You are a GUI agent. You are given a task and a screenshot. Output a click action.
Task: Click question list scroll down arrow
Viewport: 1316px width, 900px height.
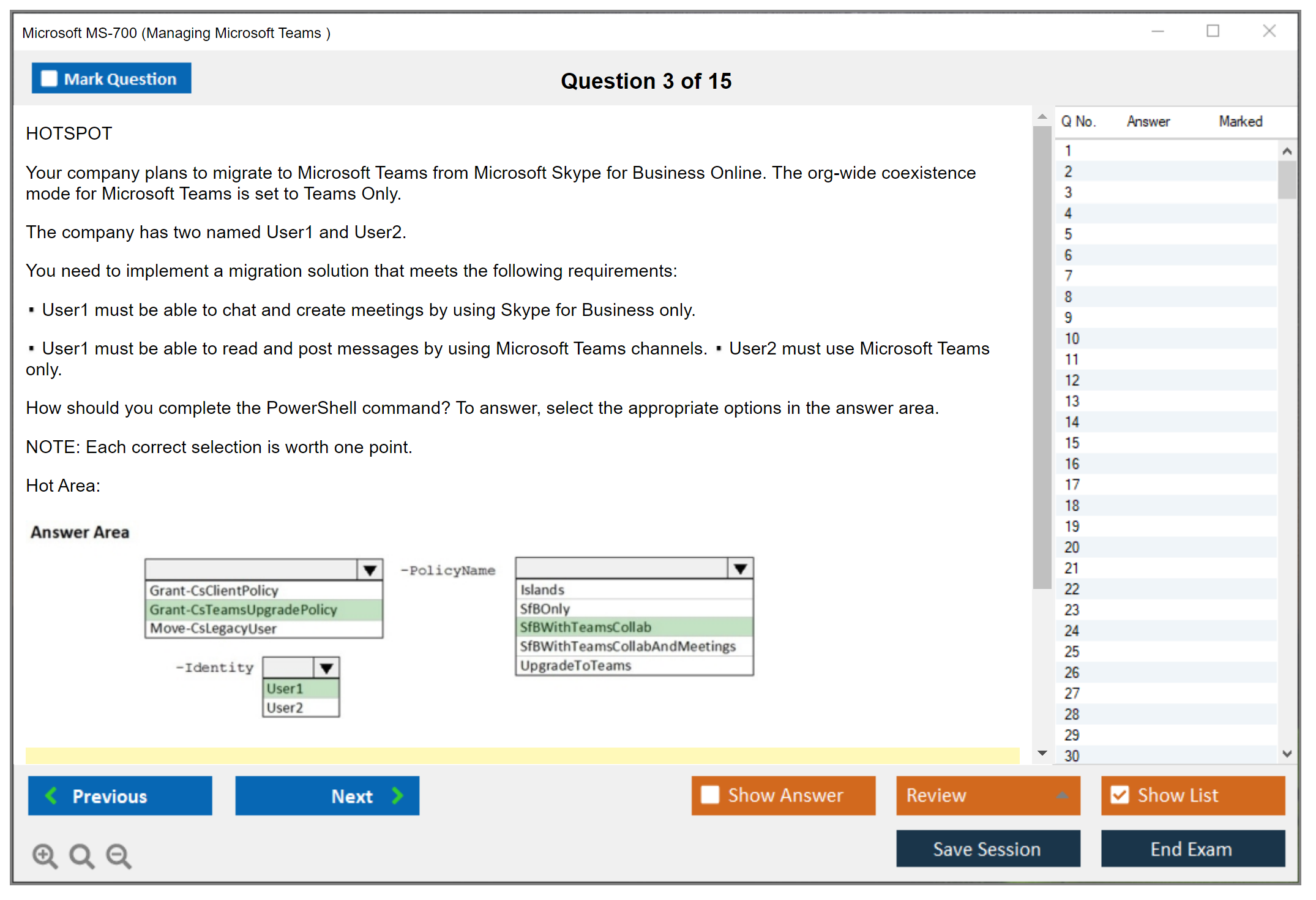1287,754
